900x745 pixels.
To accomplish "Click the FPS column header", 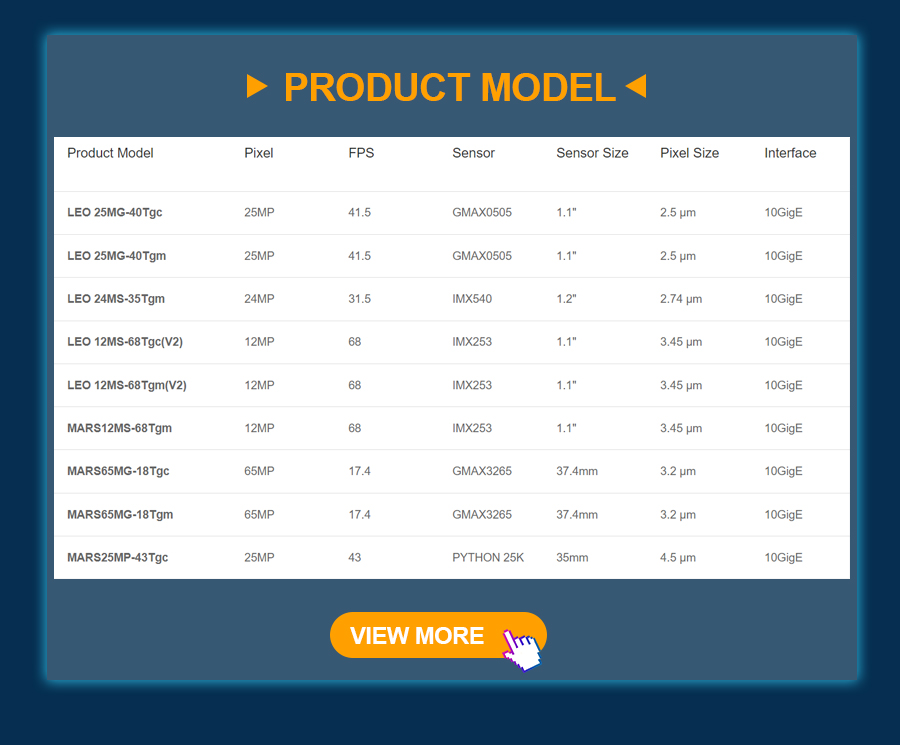I will (x=361, y=153).
